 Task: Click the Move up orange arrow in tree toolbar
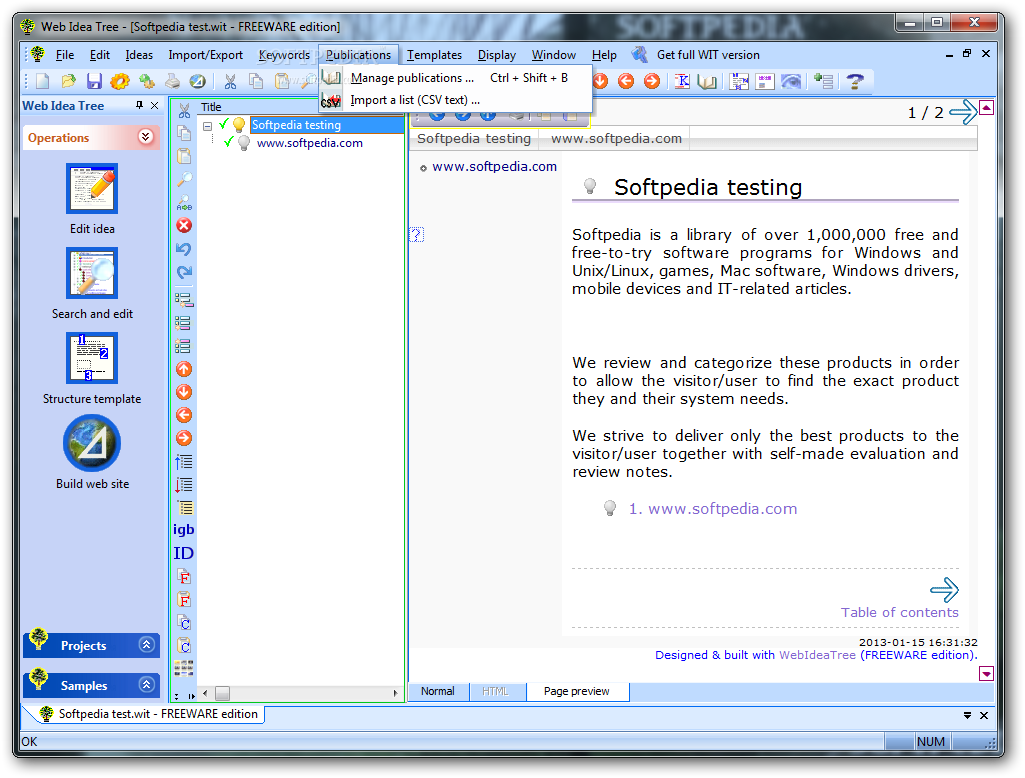[184, 369]
